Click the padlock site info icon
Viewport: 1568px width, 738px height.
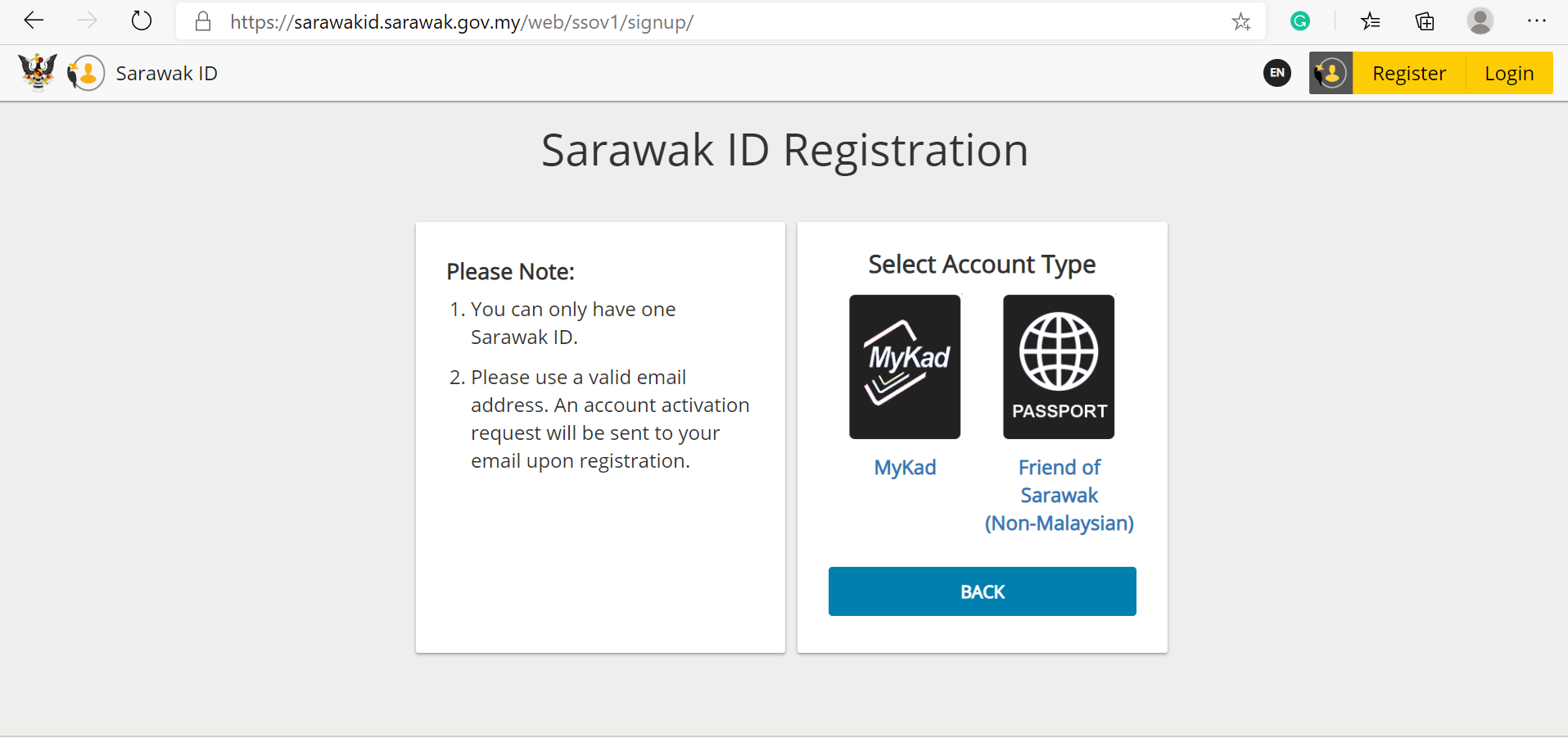coord(203,22)
